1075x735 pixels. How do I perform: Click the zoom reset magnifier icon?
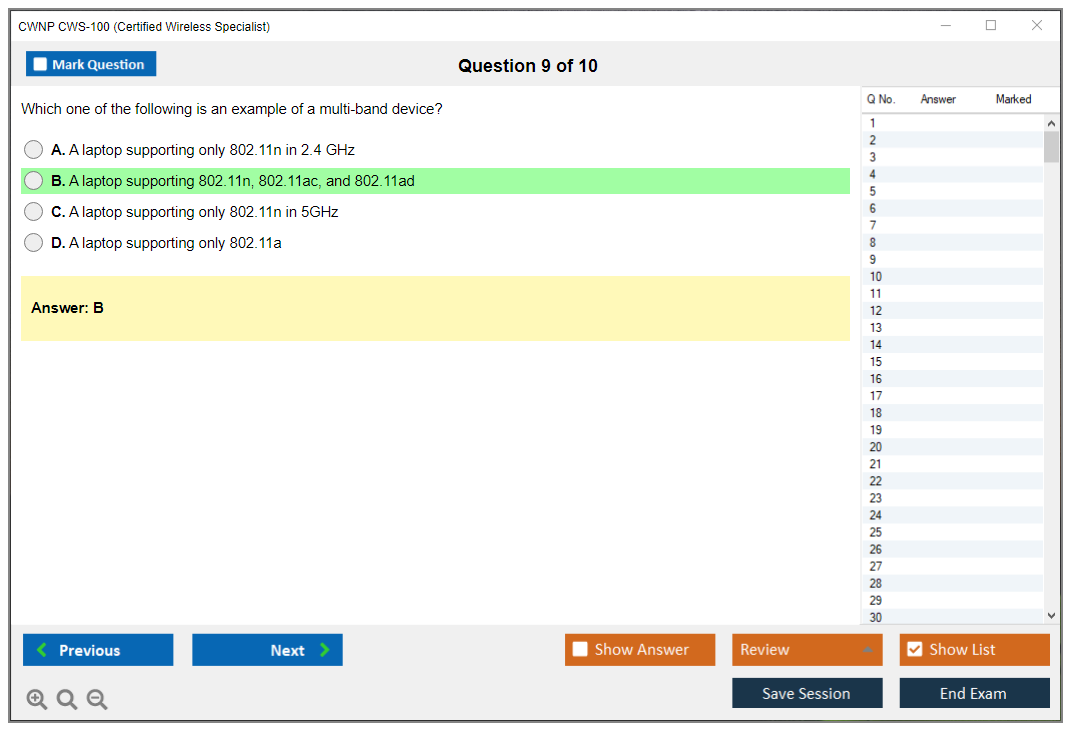[x=67, y=700]
